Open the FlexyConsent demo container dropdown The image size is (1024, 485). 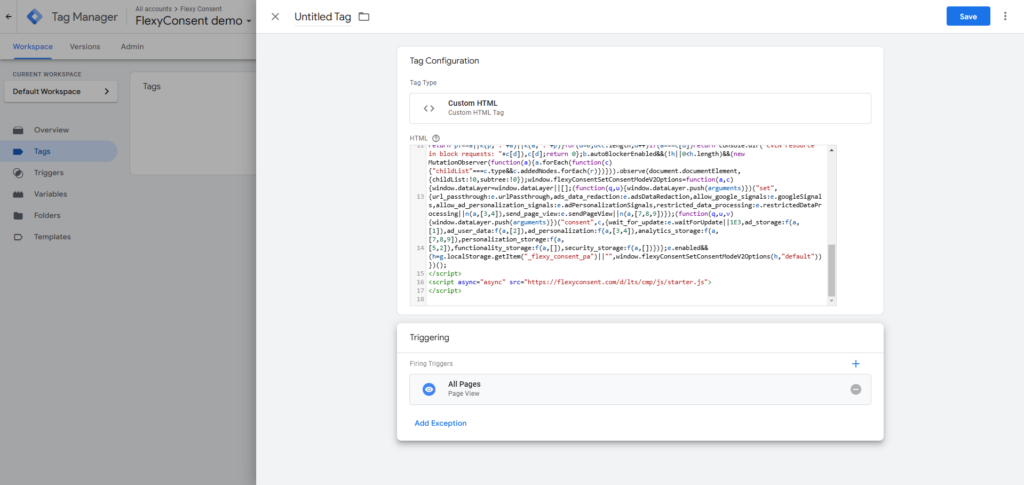pos(192,22)
